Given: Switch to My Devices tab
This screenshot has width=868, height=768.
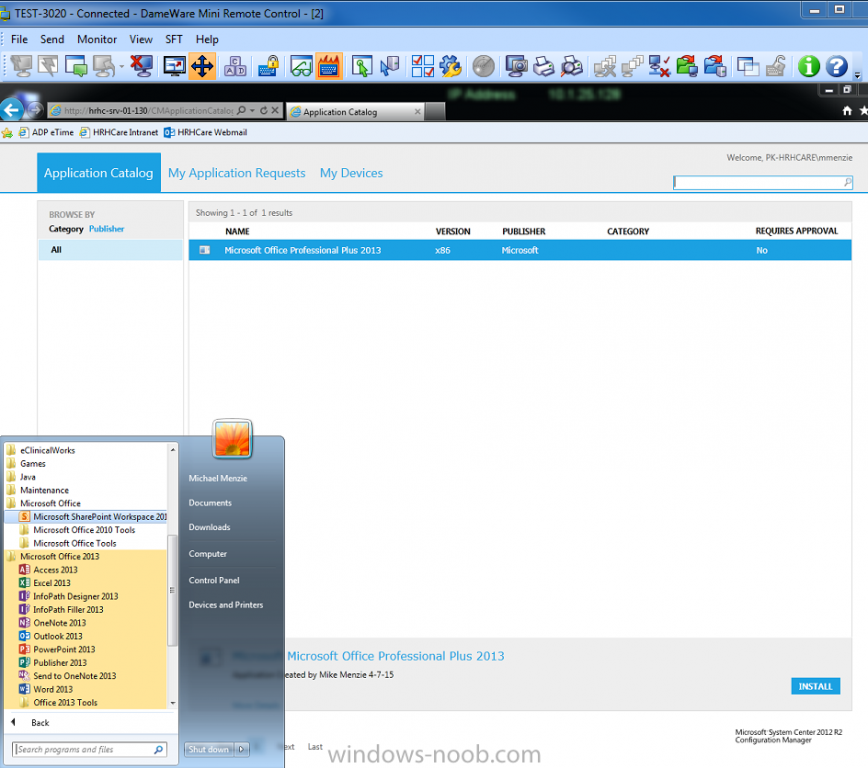Looking at the screenshot, I should coord(352,173).
